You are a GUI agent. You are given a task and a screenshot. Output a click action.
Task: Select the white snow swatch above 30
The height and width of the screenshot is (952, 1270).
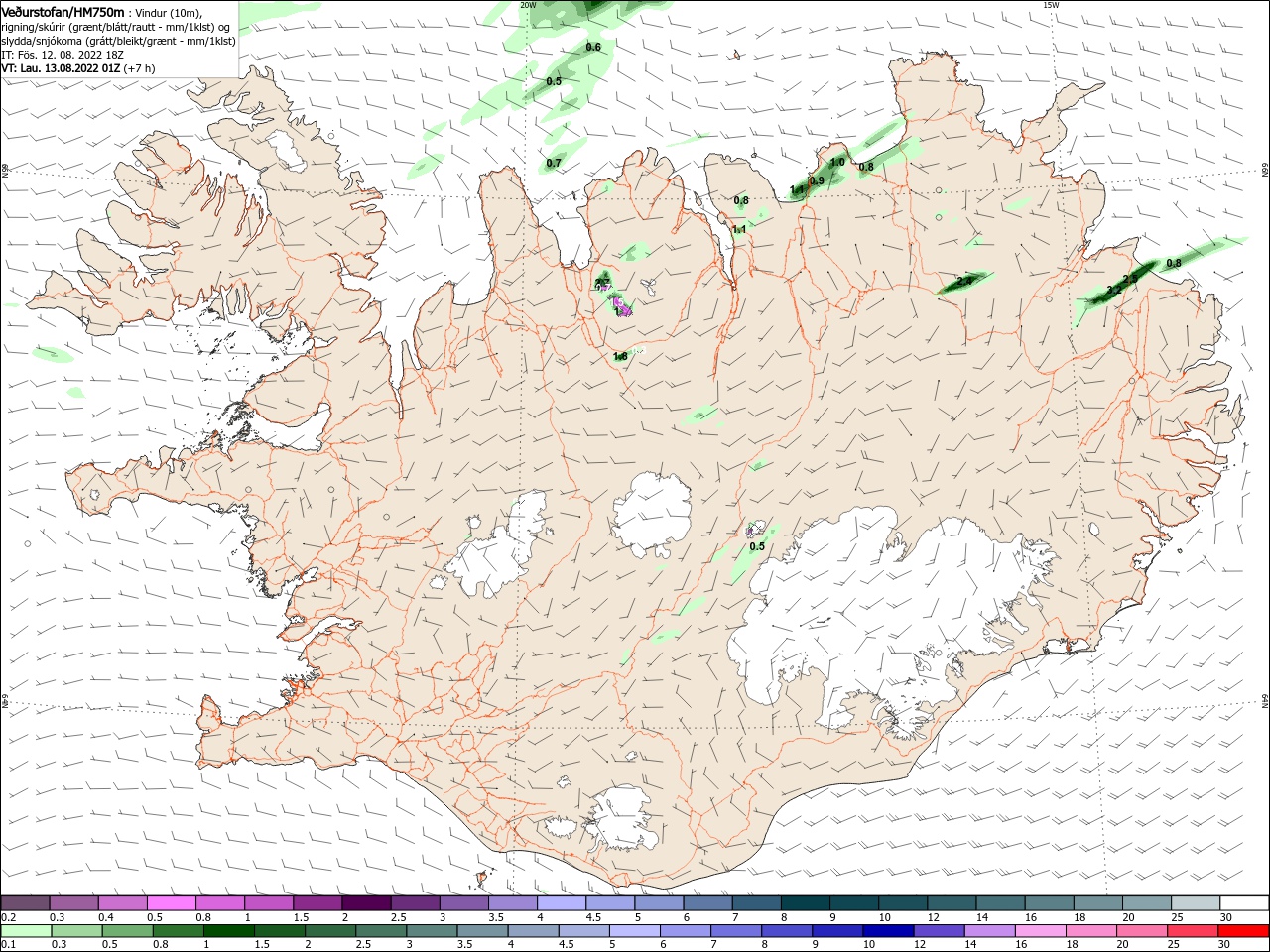point(1244,903)
